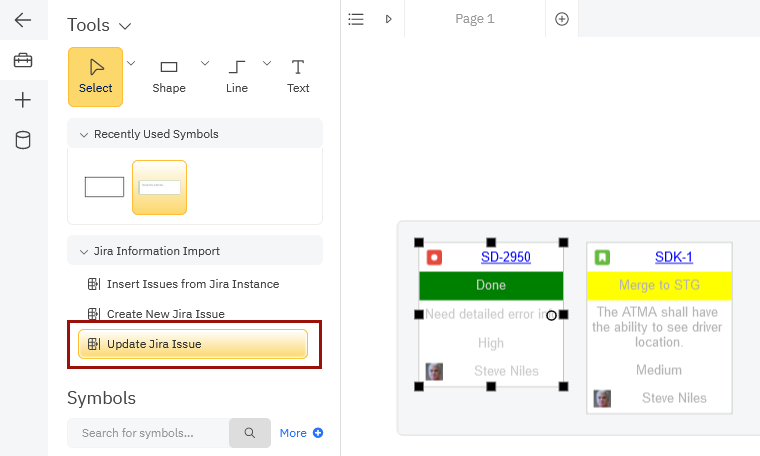Open the SD-2950 issue link

pyautogui.click(x=505, y=257)
